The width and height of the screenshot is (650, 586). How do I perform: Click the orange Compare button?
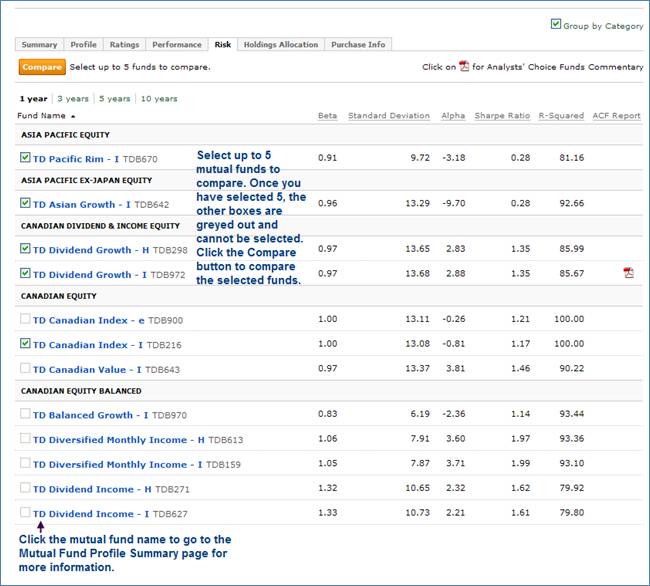[42, 67]
